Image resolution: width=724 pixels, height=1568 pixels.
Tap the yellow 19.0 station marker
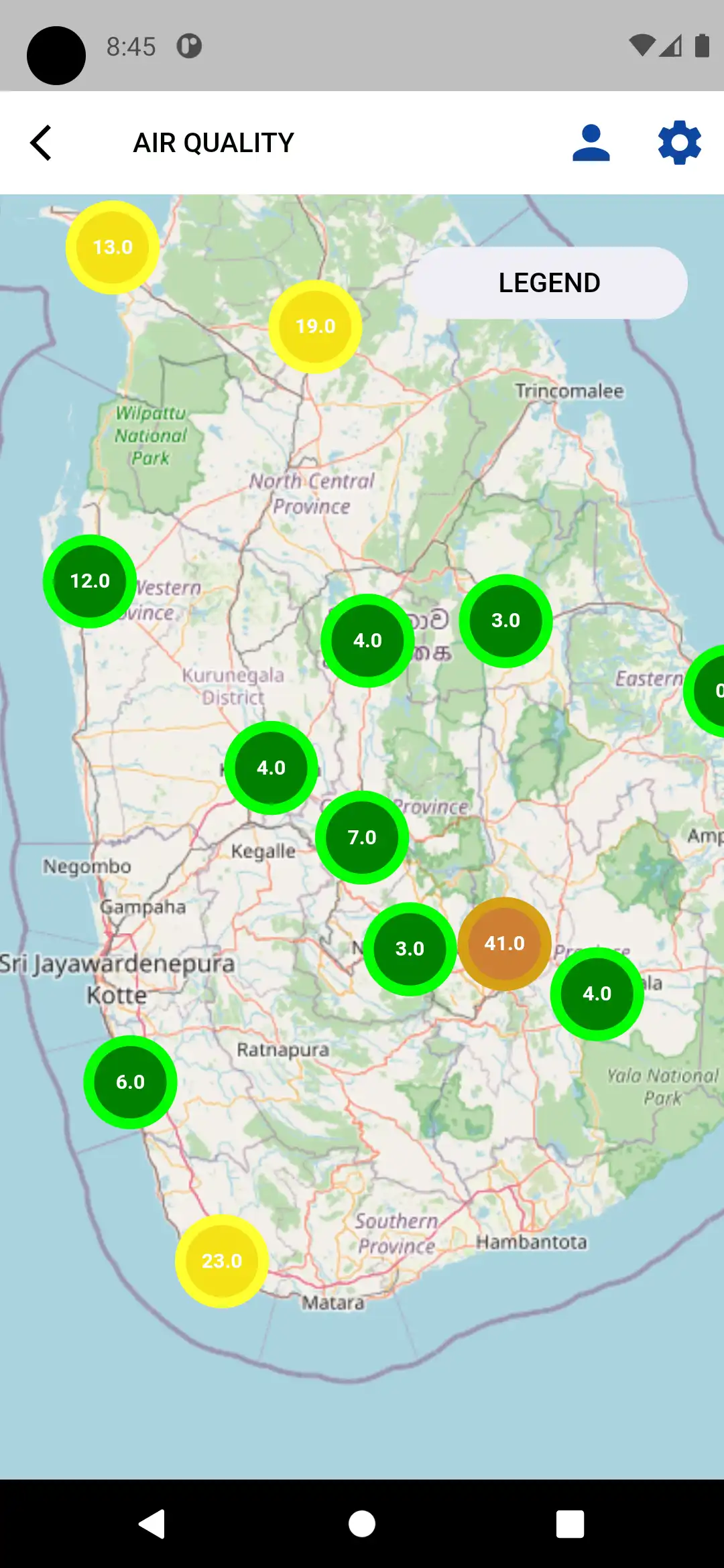click(316, 326)
